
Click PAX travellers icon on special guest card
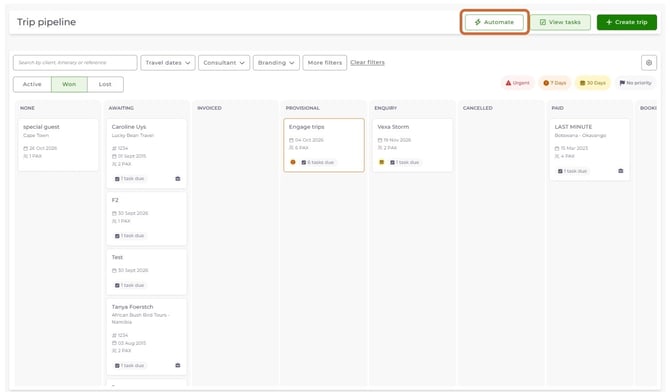25,156
